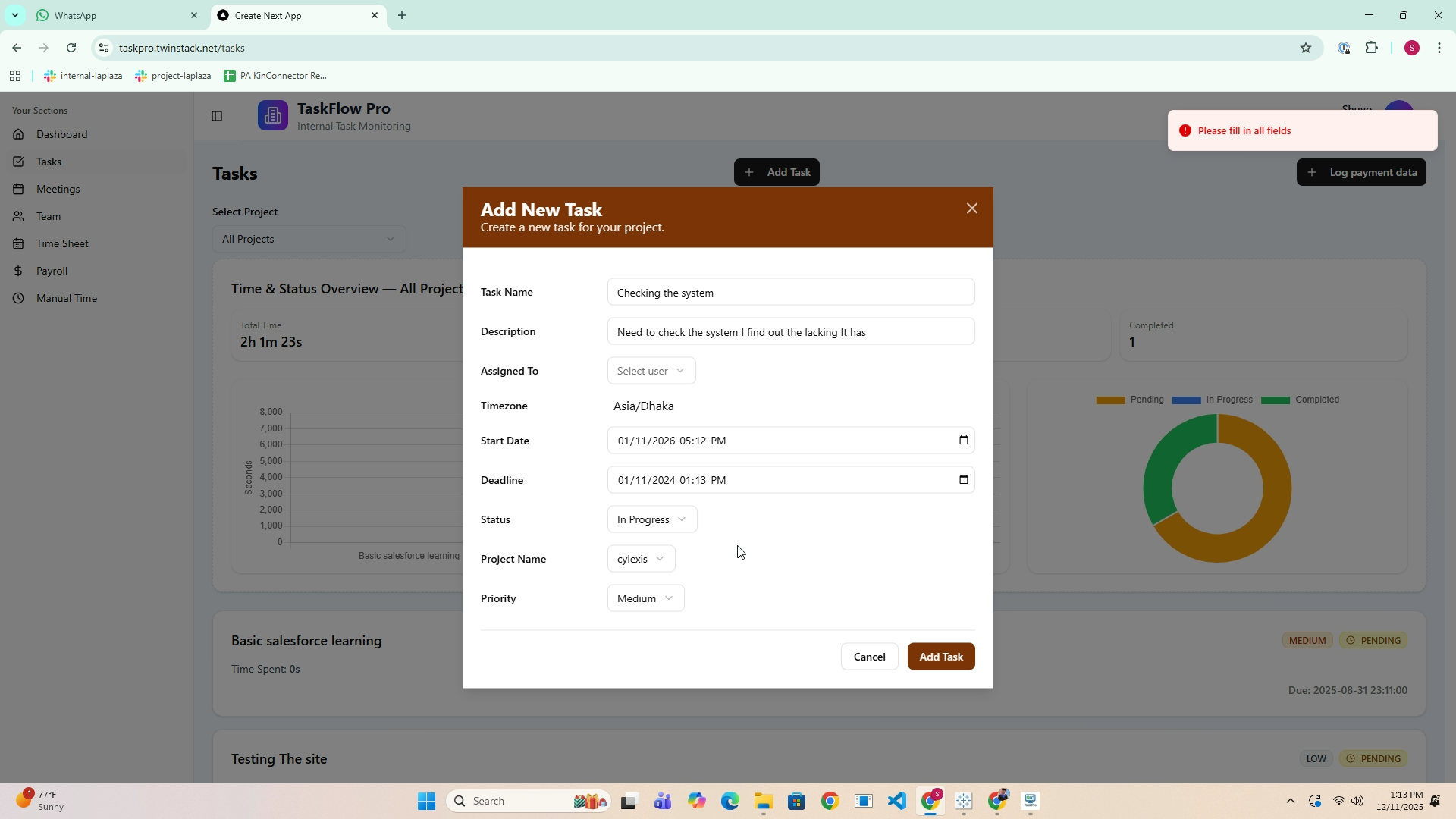Toggle the sidebar collapse icon
1456x819 pixels.
(217, 116)
